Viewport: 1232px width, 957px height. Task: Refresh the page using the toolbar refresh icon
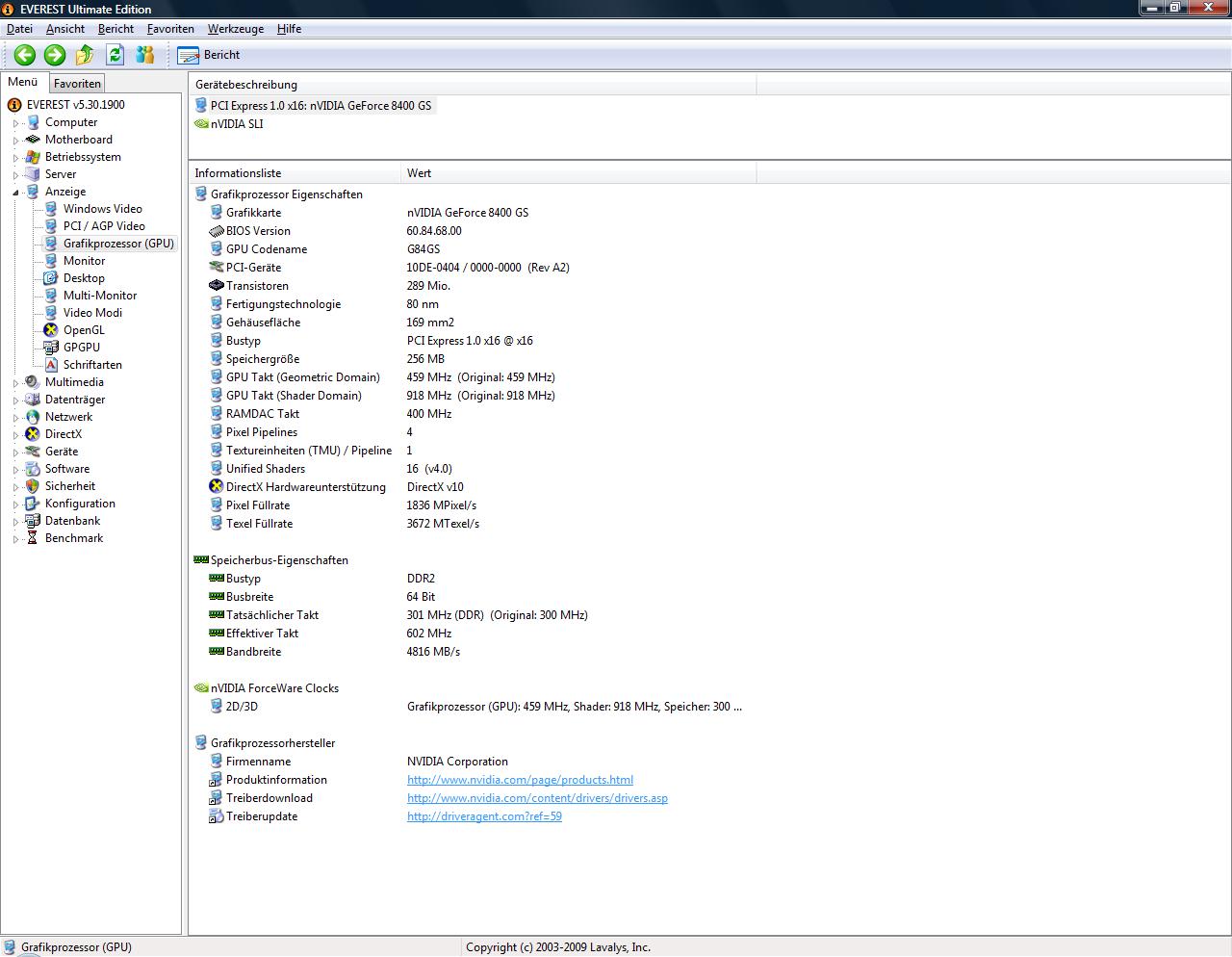[x=115, y=55]
